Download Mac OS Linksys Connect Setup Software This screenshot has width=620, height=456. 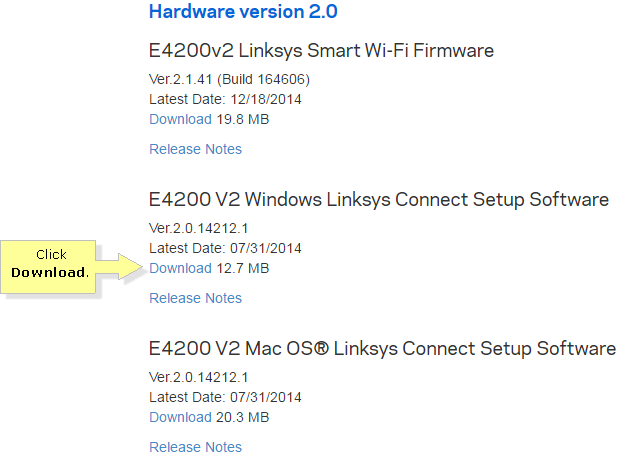180,417
